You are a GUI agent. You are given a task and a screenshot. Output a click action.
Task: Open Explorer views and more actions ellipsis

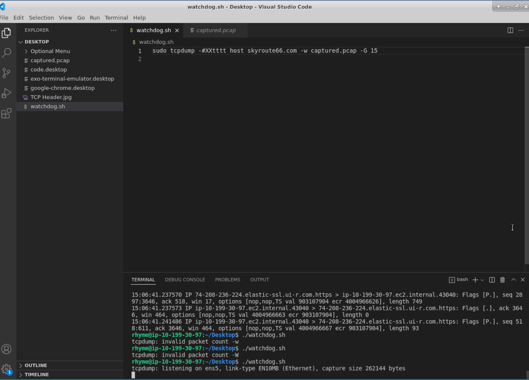coord(114,30)
